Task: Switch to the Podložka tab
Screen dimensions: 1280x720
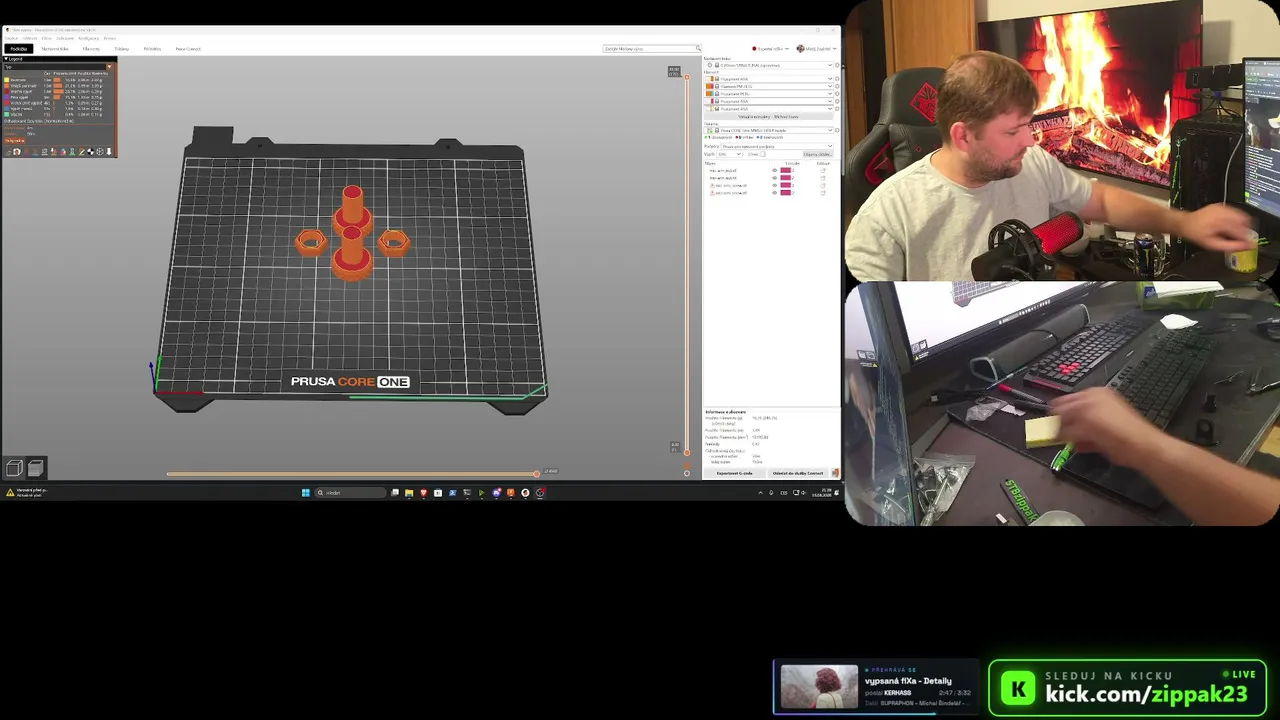Action: (18, 49)
